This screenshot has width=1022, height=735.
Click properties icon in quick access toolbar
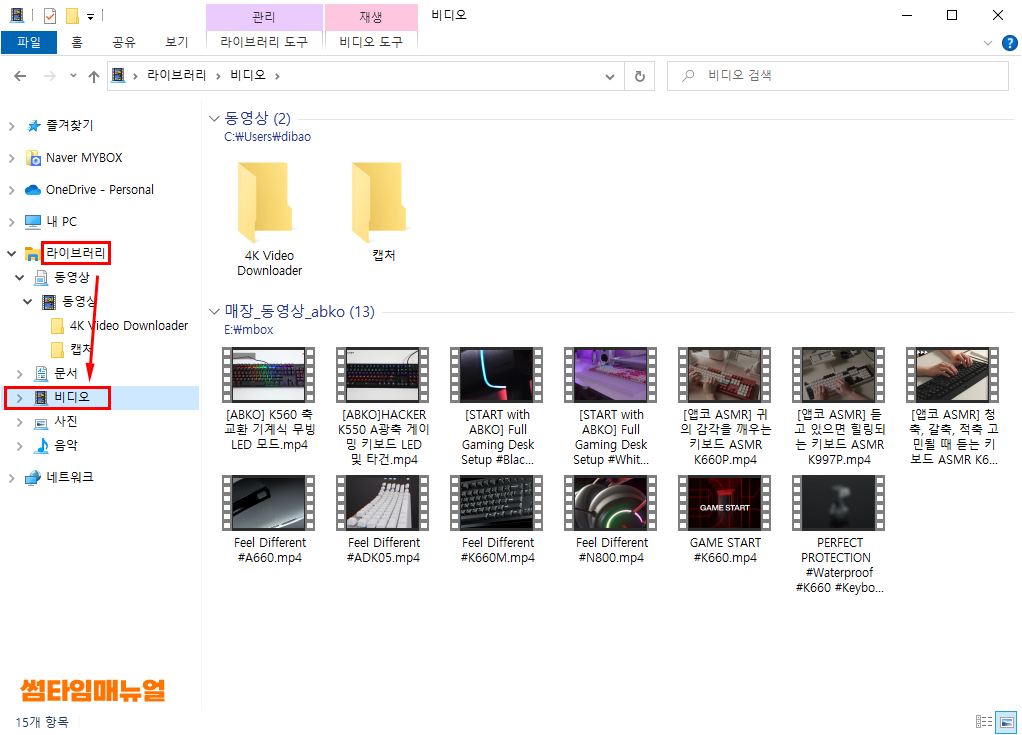coord(50,16)
